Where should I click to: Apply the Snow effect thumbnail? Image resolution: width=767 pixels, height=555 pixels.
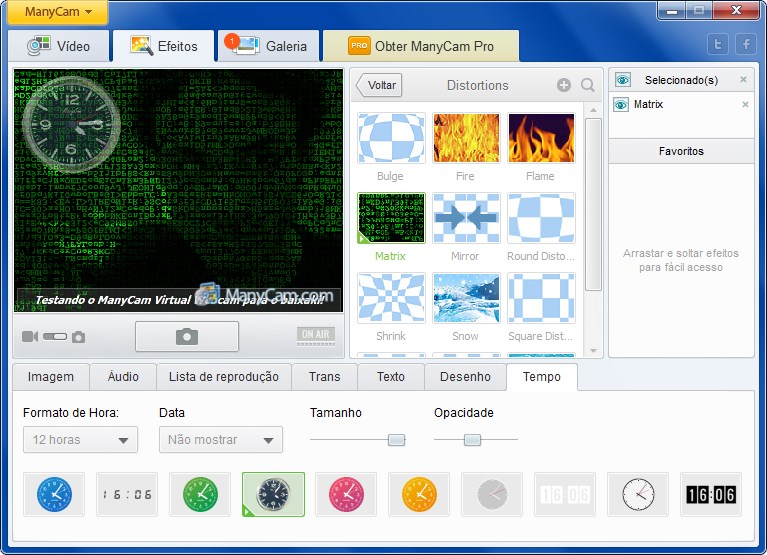pos(466,298)
